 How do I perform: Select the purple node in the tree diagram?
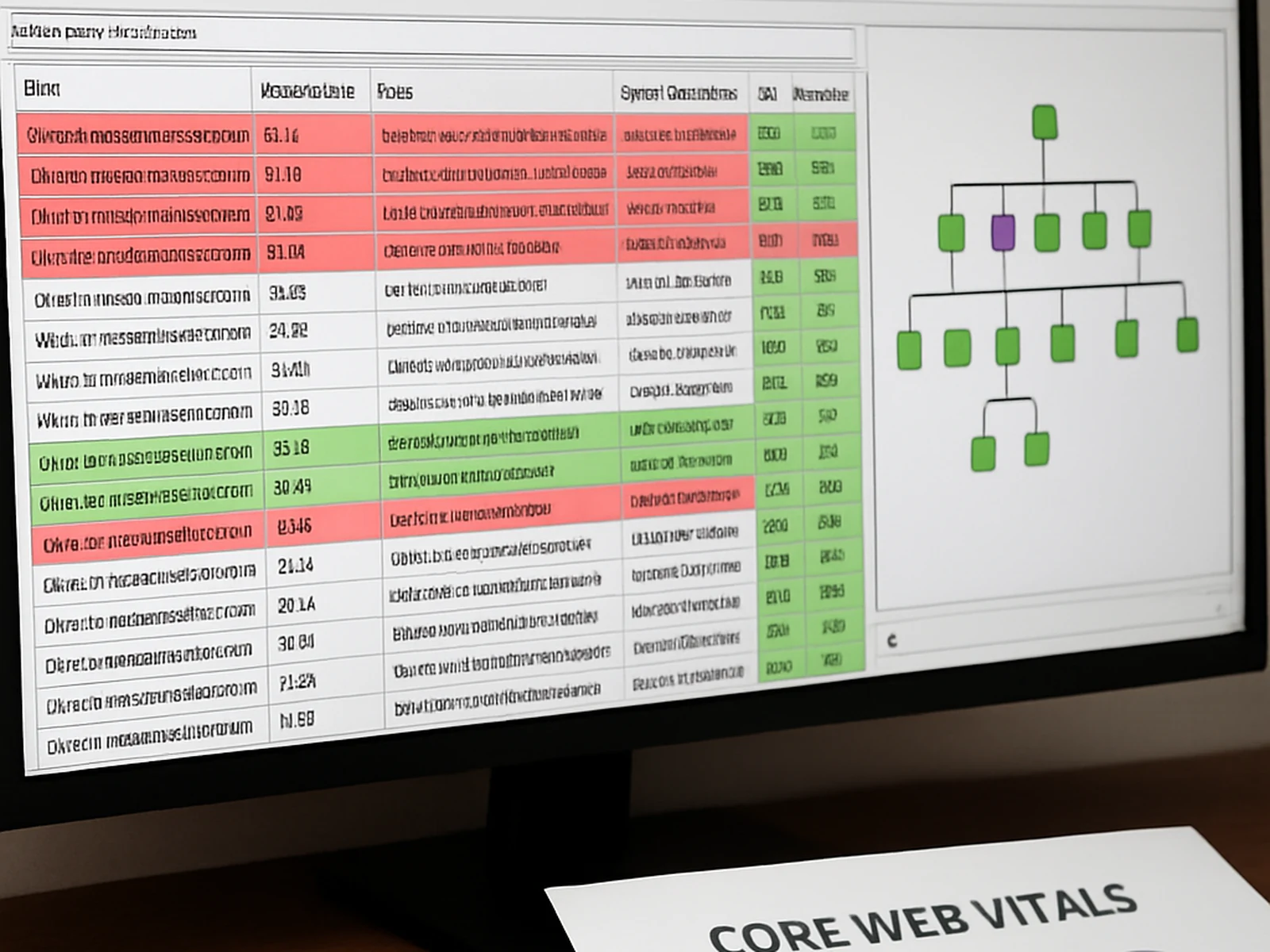(x=1003, y=232)
